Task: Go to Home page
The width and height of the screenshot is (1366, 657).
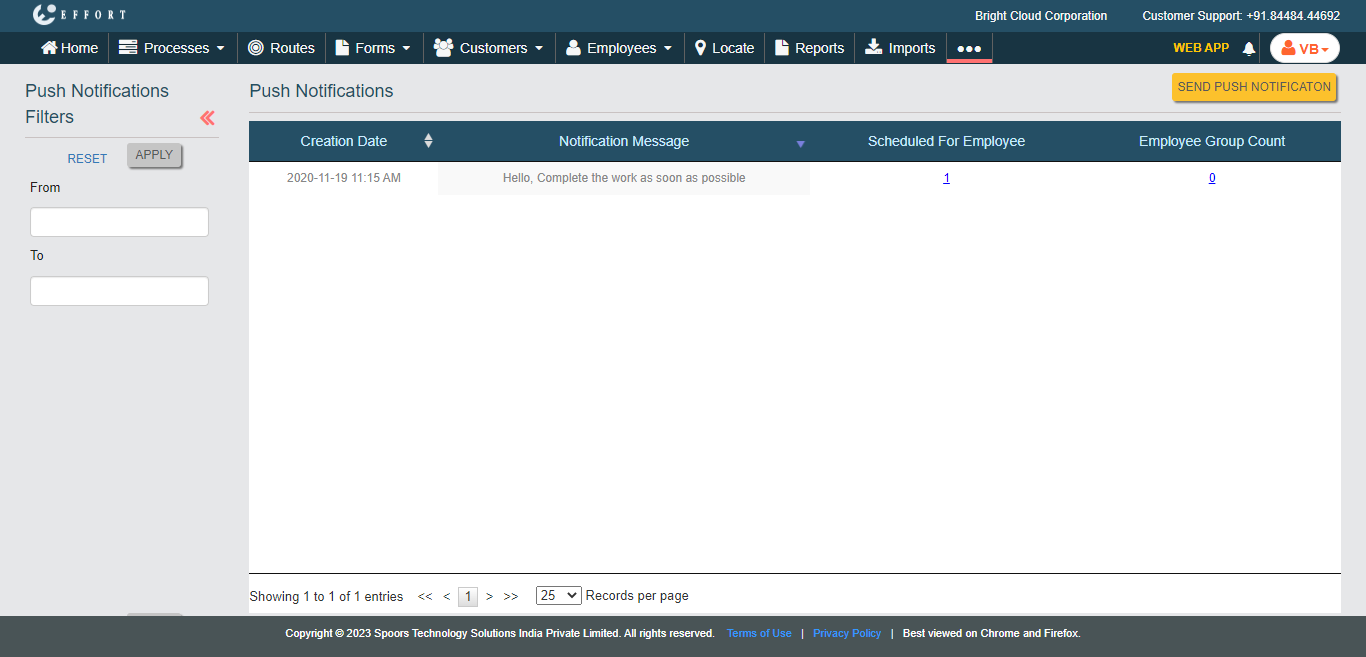Action: click(x=69, y=48)
